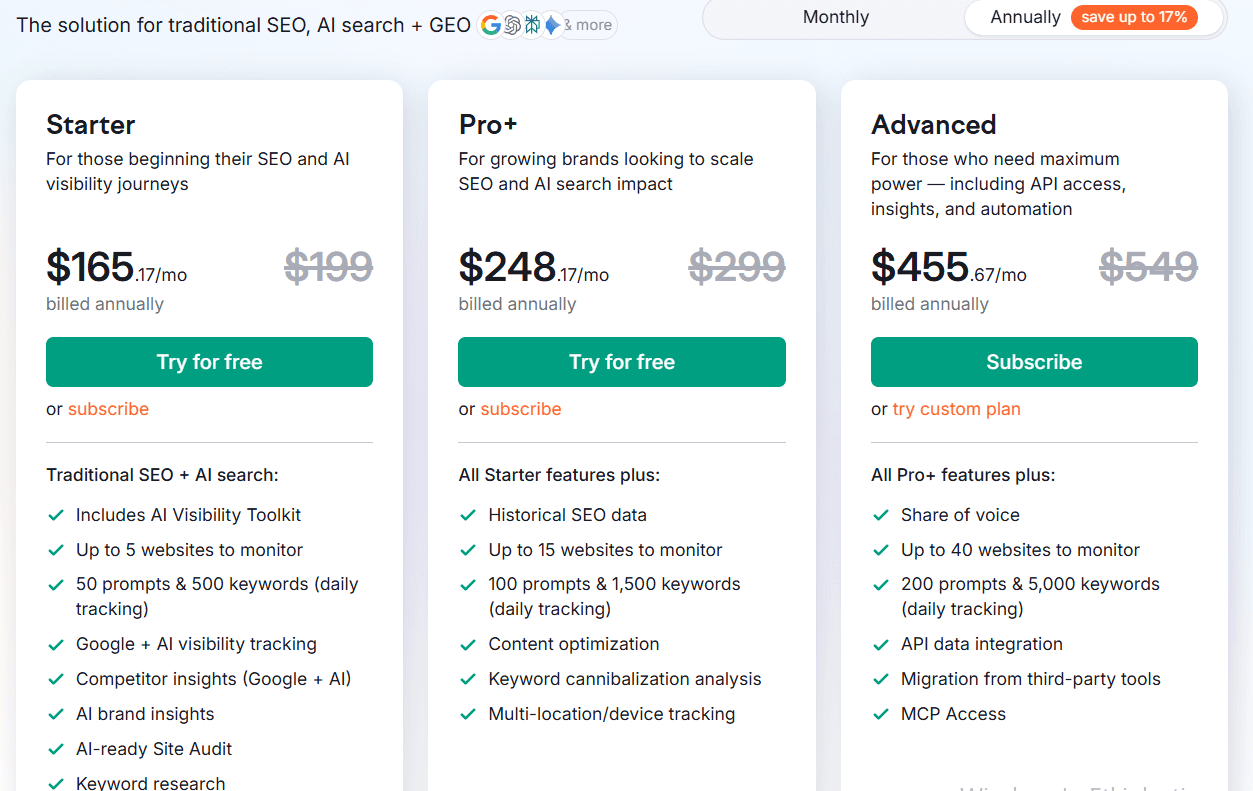Switch billing to Monthly

(x=836, y=17)
